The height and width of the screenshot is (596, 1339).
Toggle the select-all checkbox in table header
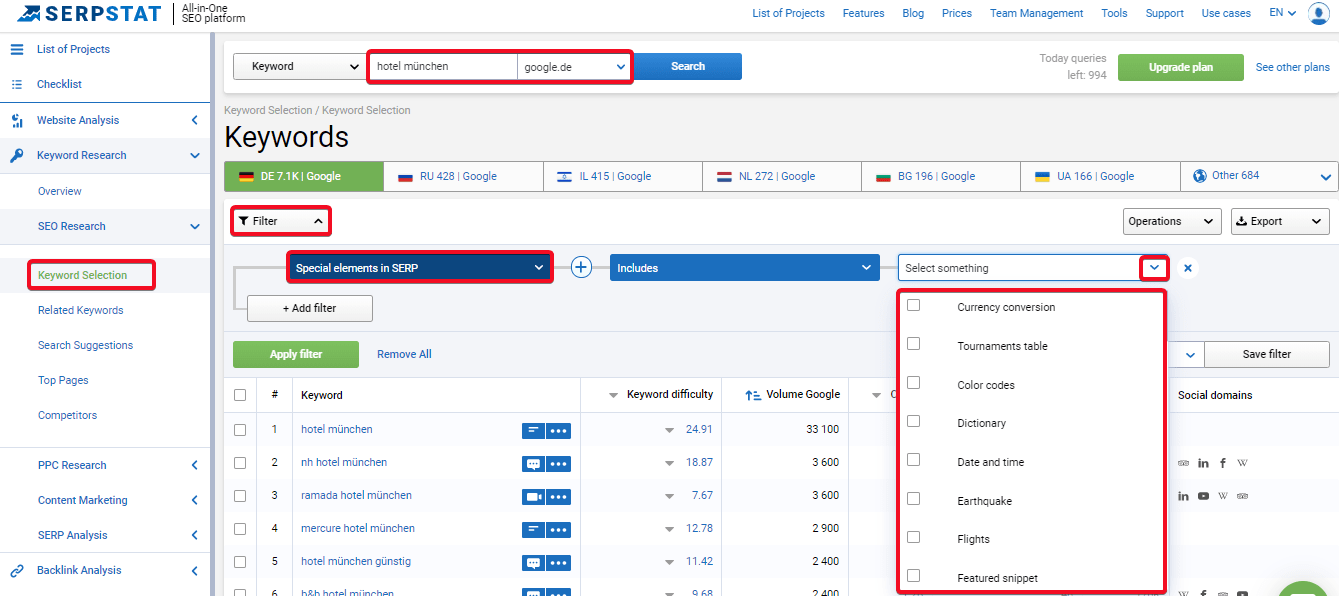(240, 395)
